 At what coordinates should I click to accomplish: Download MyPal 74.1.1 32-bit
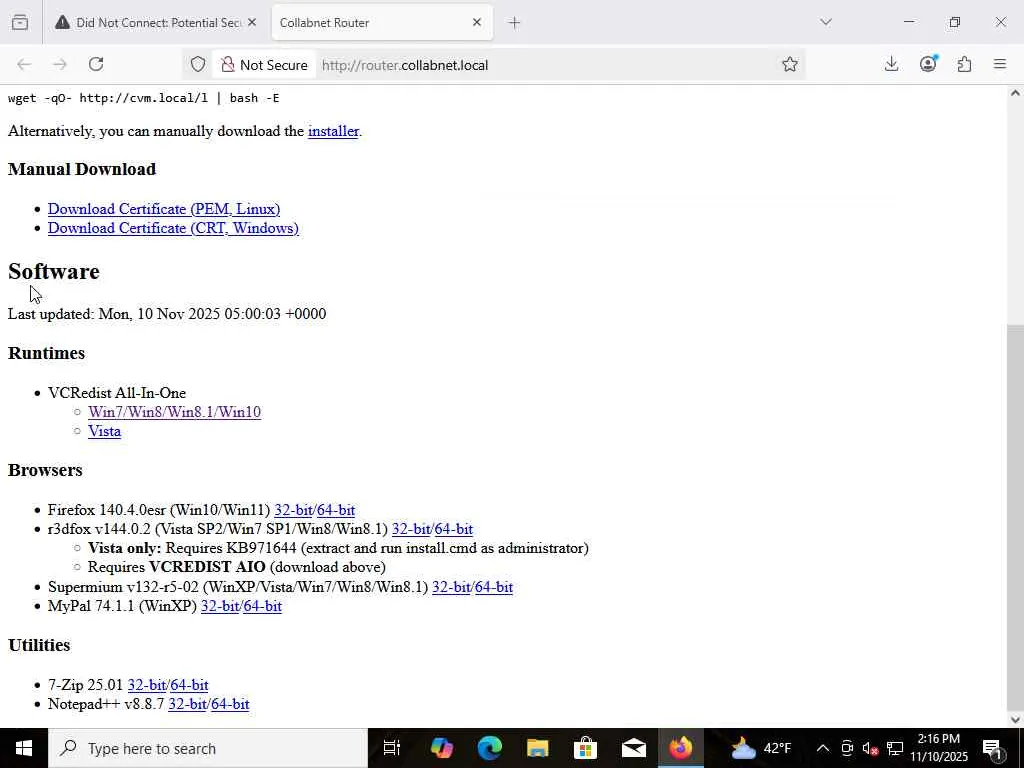click(220, 606)
